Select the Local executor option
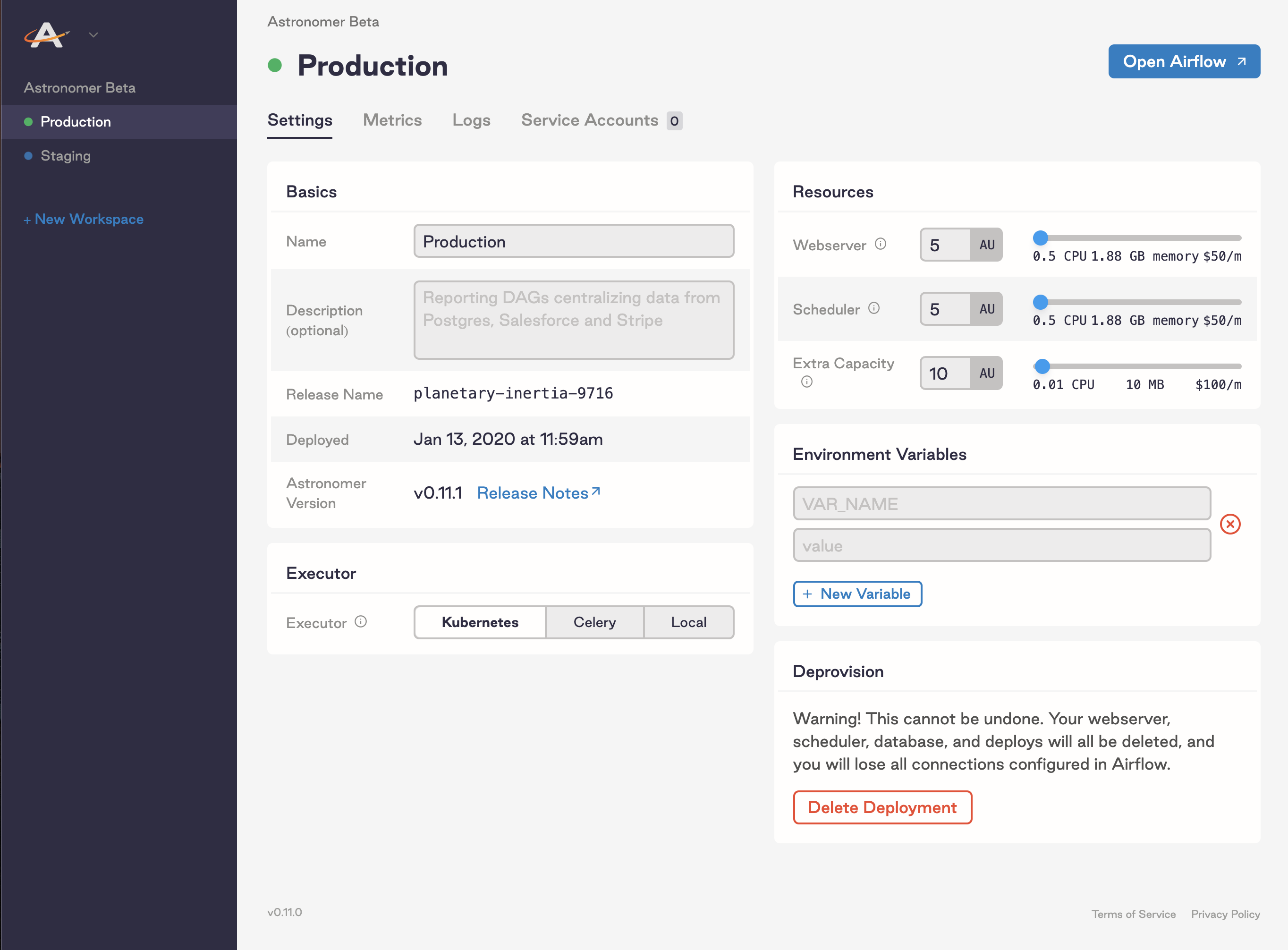Image resolution: width=1288 pixels, height=950 pixels. coord(688,622)
